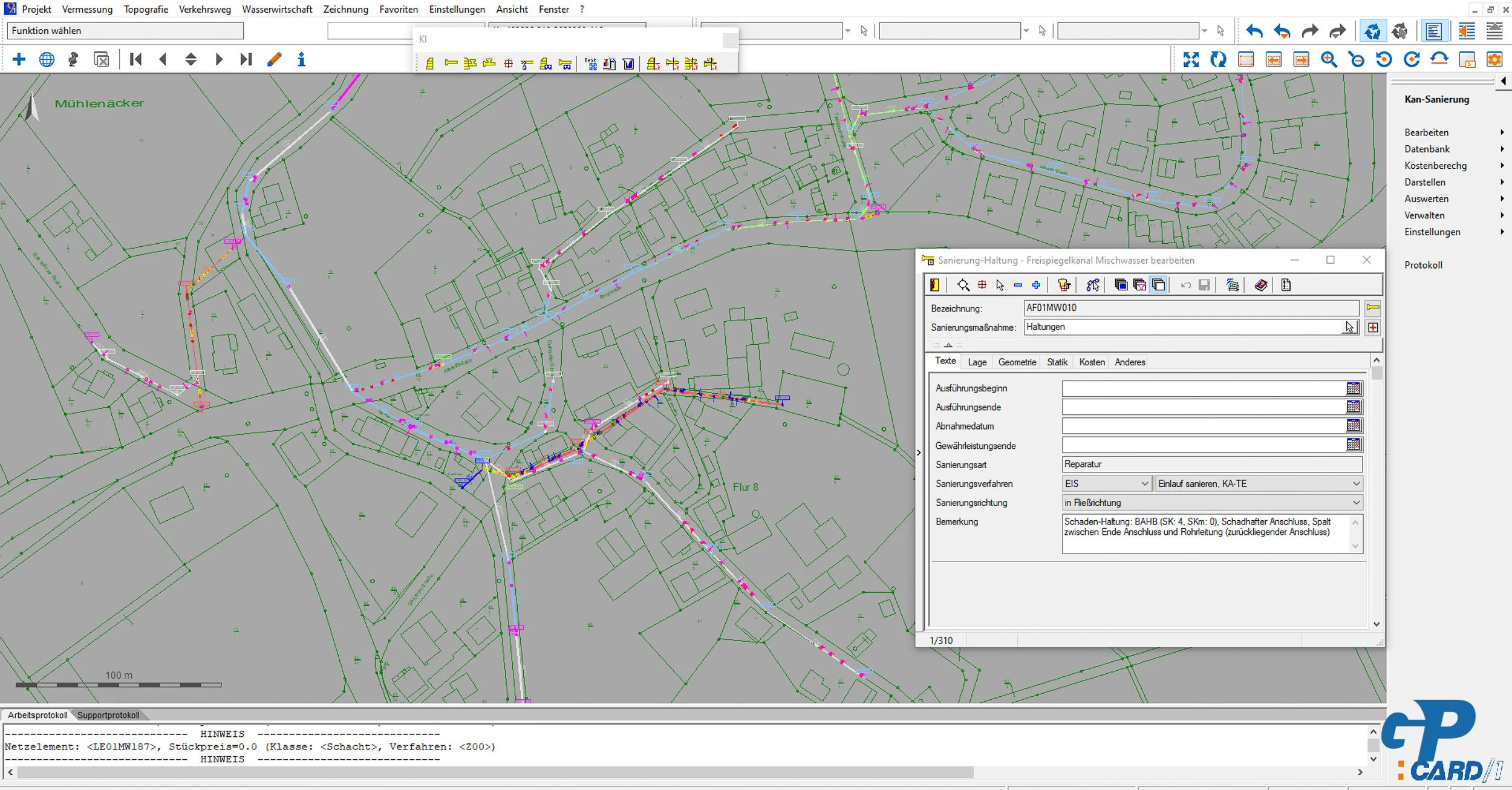Screen dimensions: 1512x790
Task: Open the Sanierungsrichtung dropdown
Action: click(1356, 503)
